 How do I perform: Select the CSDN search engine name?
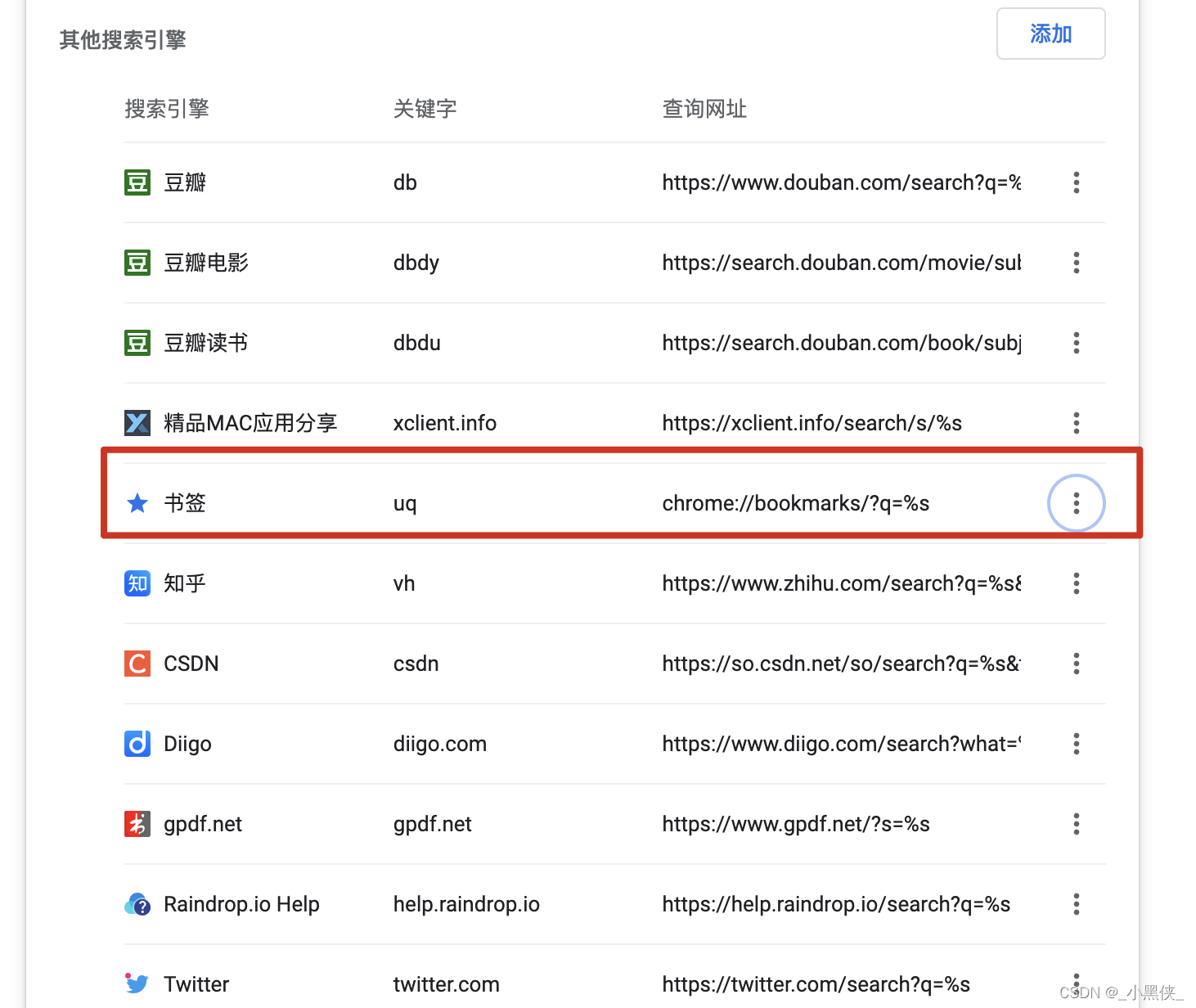point(191,664)
